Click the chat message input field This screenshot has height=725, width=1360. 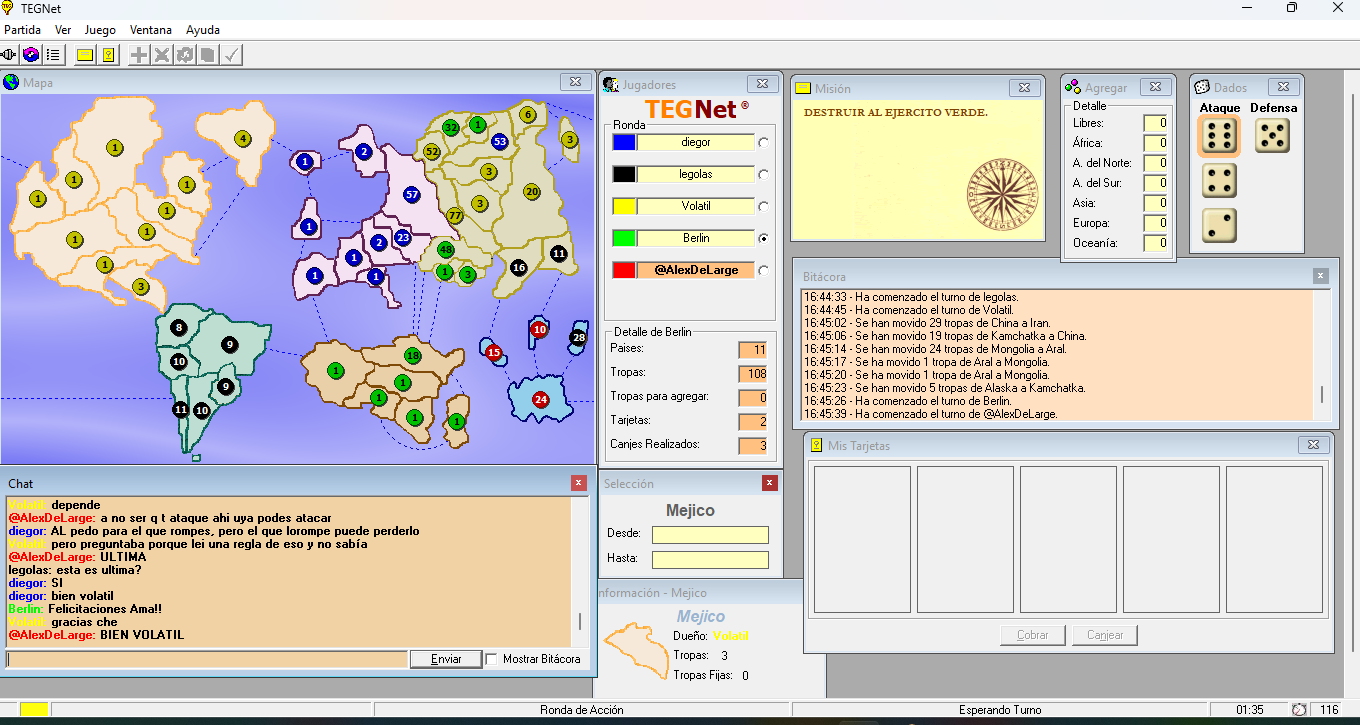coord(207,659)
